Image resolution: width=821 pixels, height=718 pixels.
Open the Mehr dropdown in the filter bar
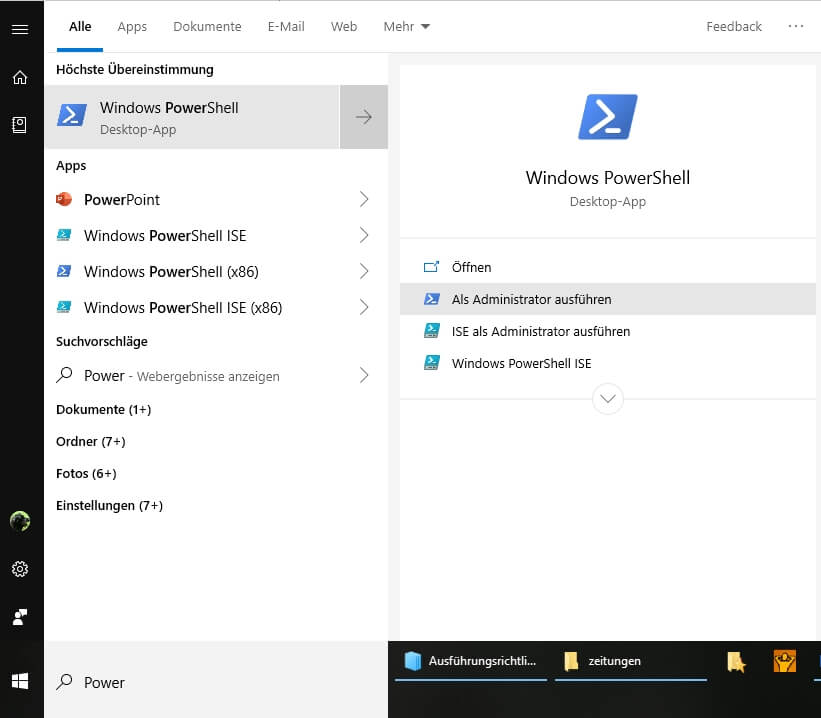pos(399,26)
